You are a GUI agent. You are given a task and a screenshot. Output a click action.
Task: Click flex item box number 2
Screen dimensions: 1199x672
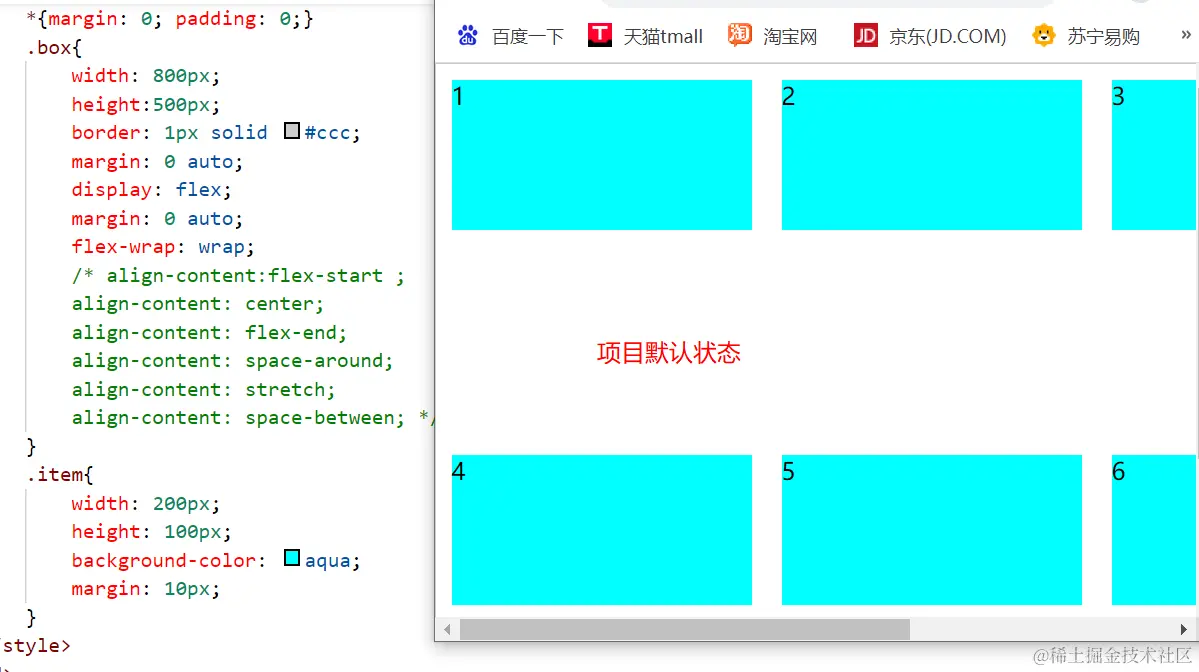(931, 154)
